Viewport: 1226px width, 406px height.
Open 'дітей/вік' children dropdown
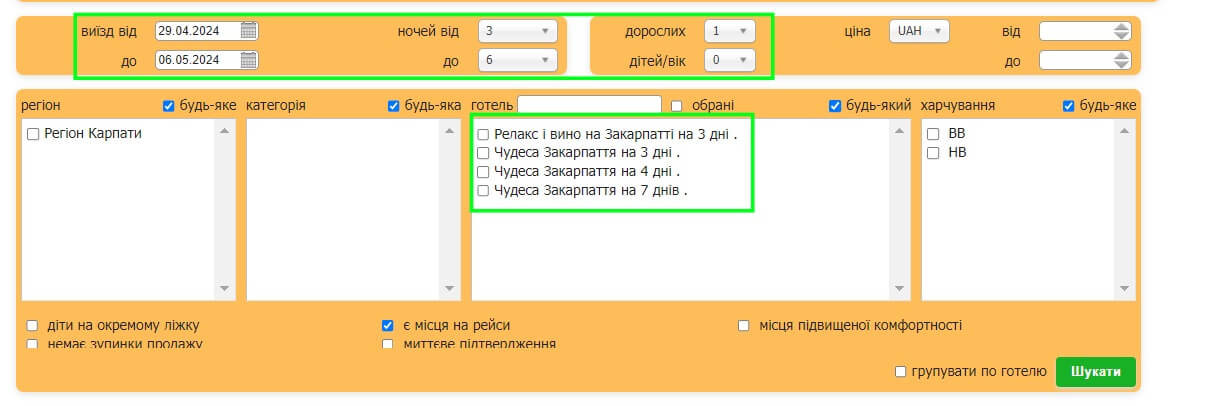[x=729, y=61]
